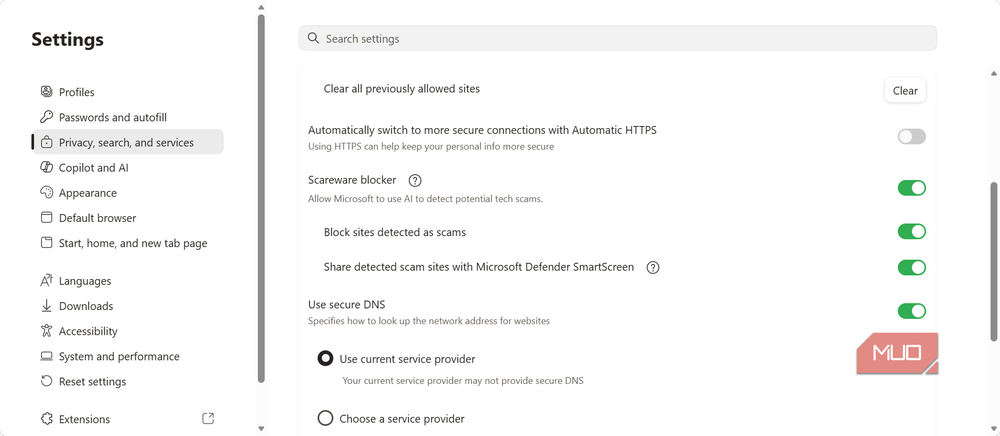Click the Copilot and AI icon
The image size is (1000, 436).
(46, 168)
